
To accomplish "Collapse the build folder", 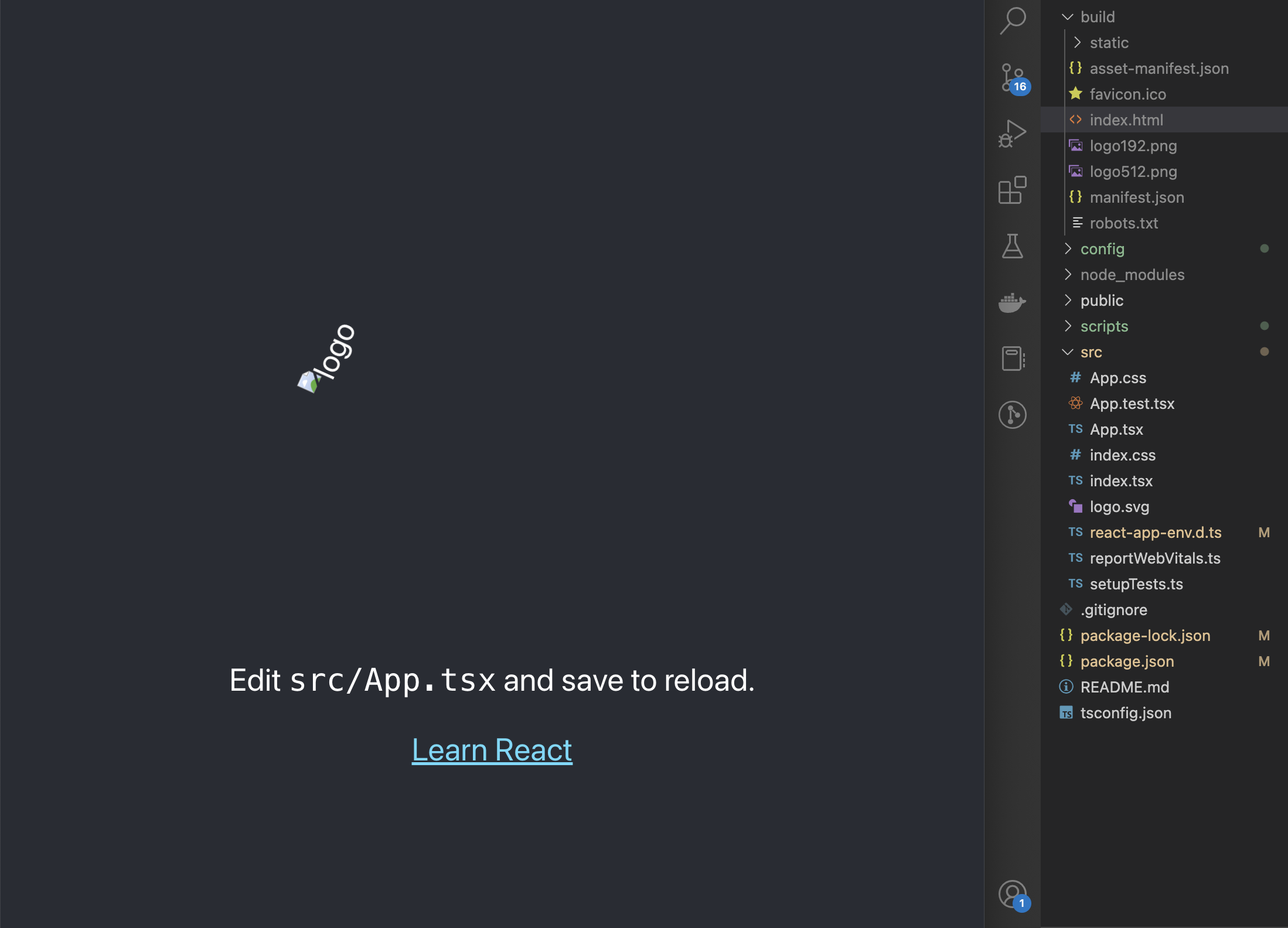I will (x=1097, y=17).
